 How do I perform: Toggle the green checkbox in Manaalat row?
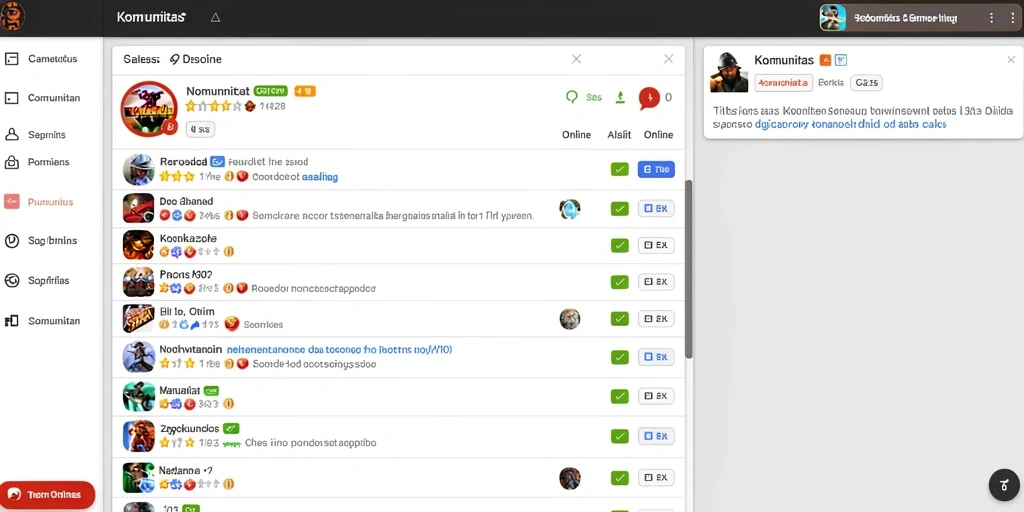tap(619, 396)
